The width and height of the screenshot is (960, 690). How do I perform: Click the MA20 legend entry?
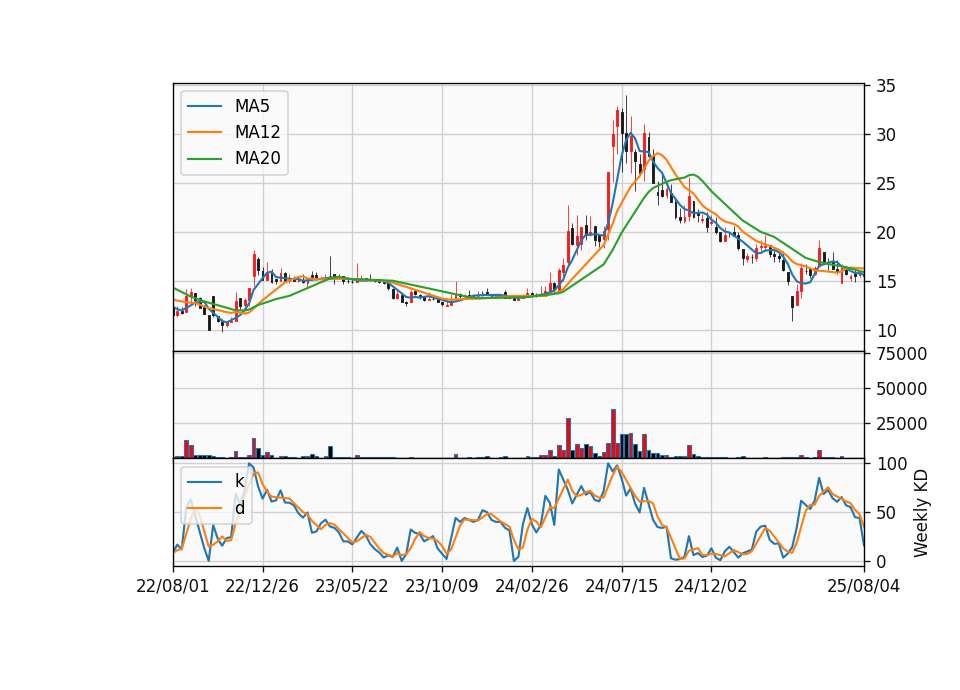(x=233, y=158)
